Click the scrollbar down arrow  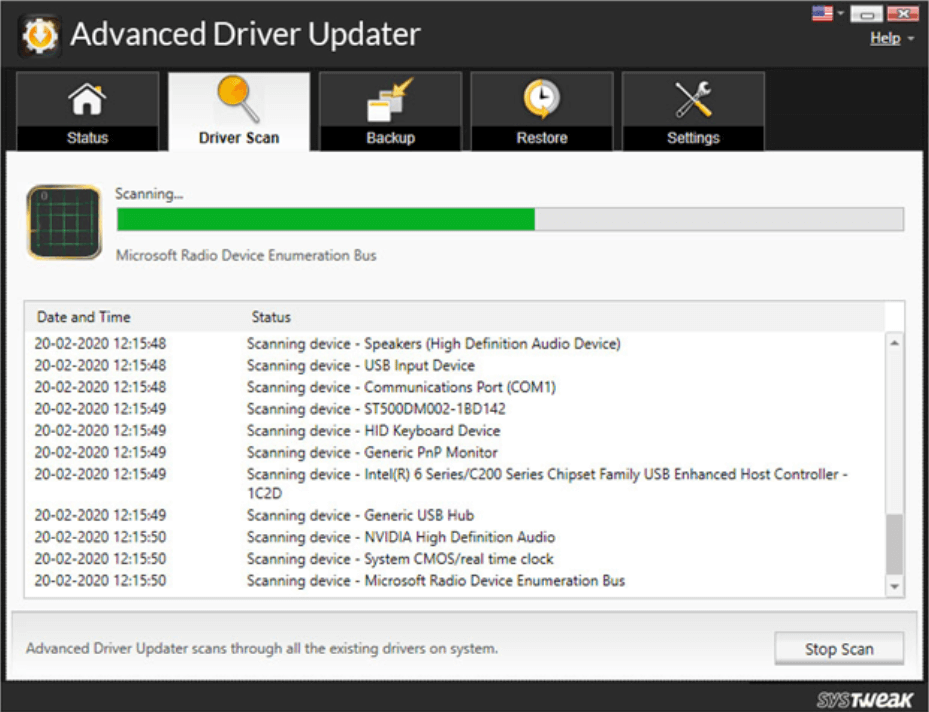[x=895, y=588]
